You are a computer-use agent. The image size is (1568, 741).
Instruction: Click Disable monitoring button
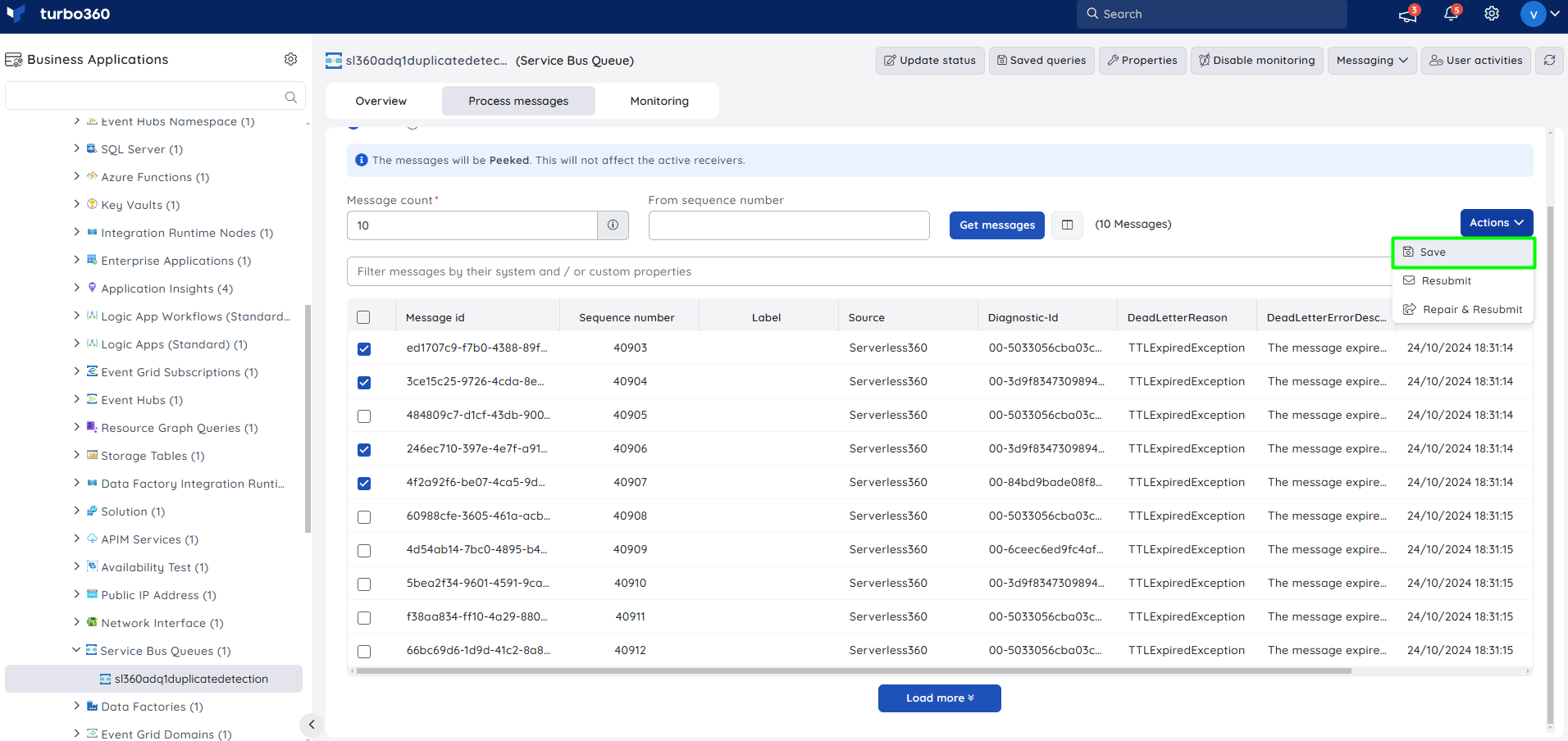(1256, 60)
